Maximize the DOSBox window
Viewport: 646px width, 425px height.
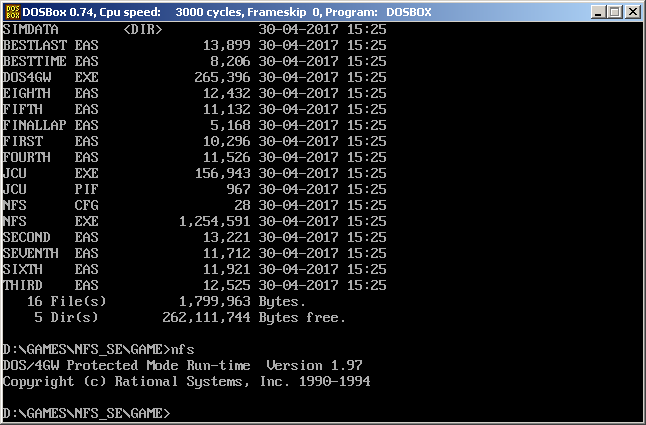click(x=615, y=12)
